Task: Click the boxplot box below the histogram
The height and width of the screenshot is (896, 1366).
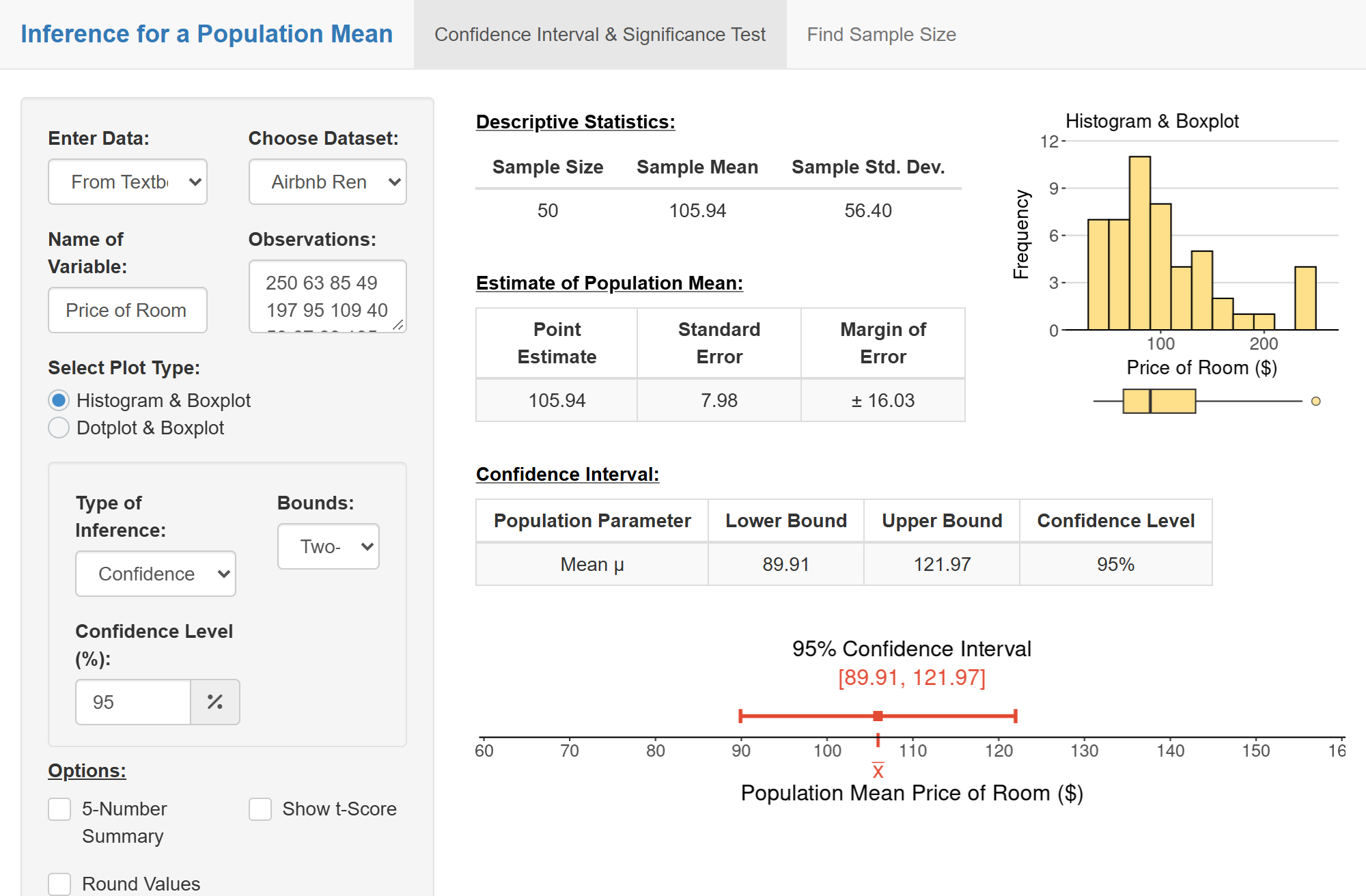Action: pyautogui.click(x=1159, y=402)
